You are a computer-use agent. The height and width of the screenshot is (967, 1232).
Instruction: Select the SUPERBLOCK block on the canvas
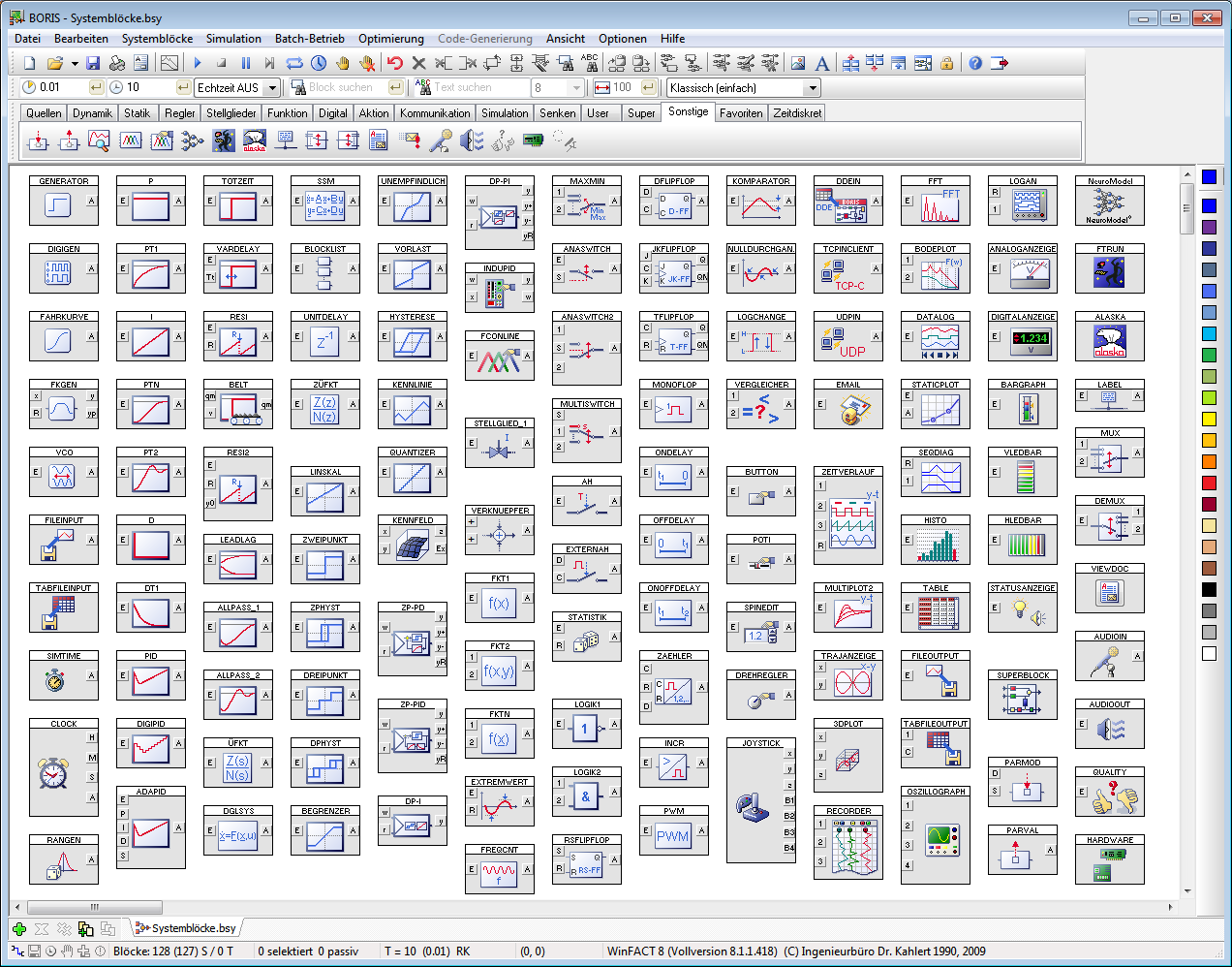coord(1023,695)
